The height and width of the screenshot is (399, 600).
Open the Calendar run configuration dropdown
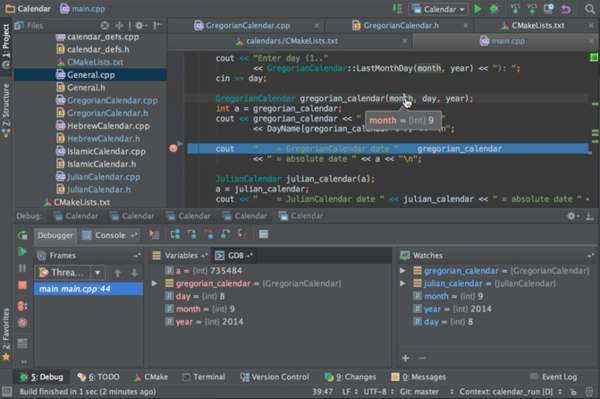[x=439, y=9]
